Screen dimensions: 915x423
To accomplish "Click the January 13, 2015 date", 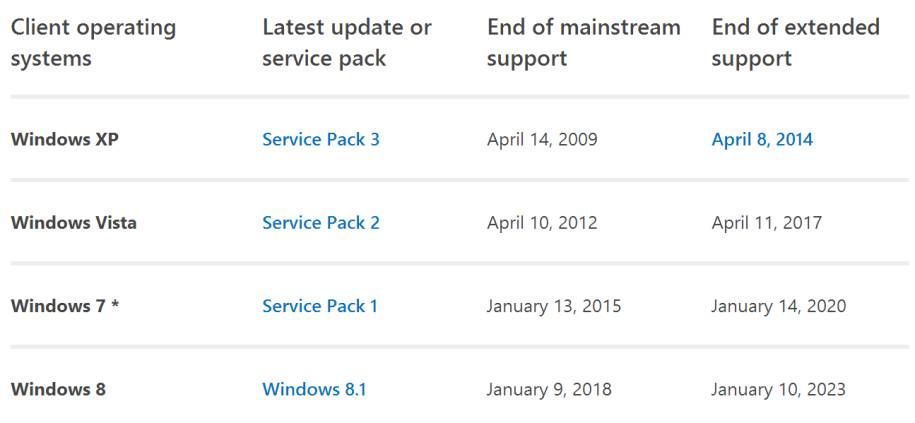I will (x=553, y=306).
